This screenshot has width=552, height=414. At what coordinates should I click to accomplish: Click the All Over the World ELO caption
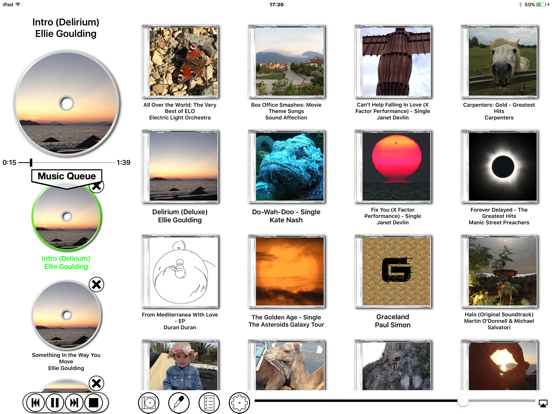(x=180, y=111)
